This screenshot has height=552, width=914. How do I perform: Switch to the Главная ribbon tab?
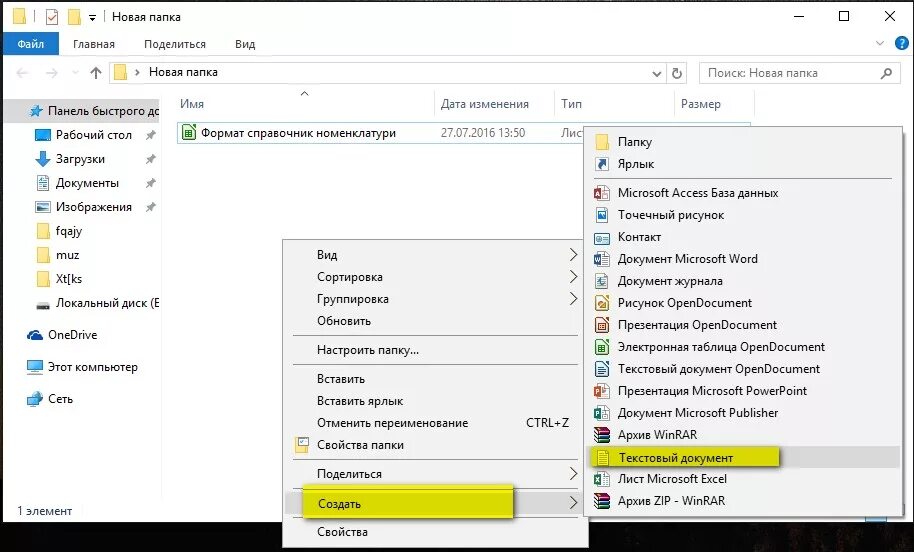point(94,44)
